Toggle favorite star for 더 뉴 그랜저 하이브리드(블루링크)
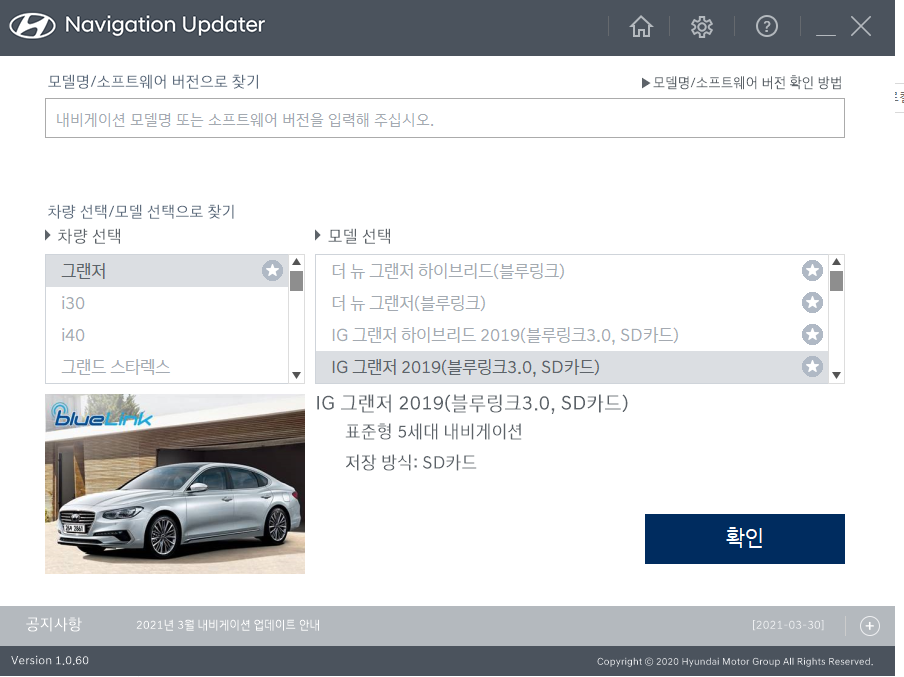Screen dimensions: 904x677 [x=812, y=270]
